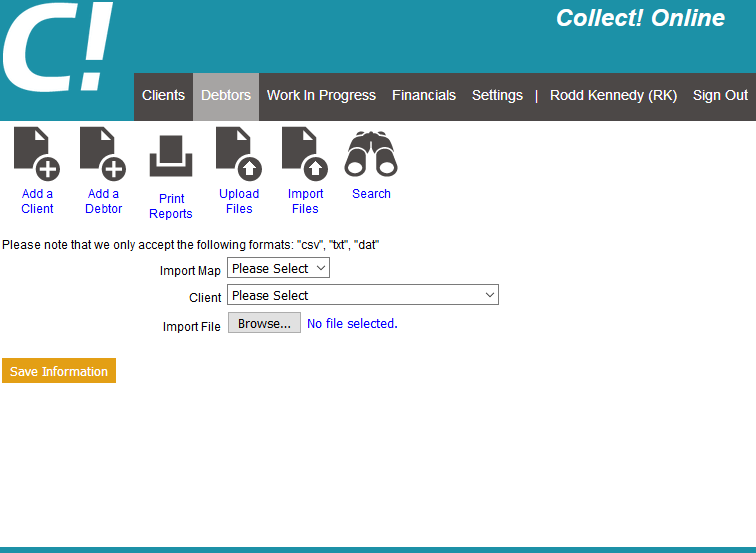Viewport: 756px width, 553px height.
Task: Click the Upload Files arrow icon
Action: pyautogui.click(x=239, y=154)
